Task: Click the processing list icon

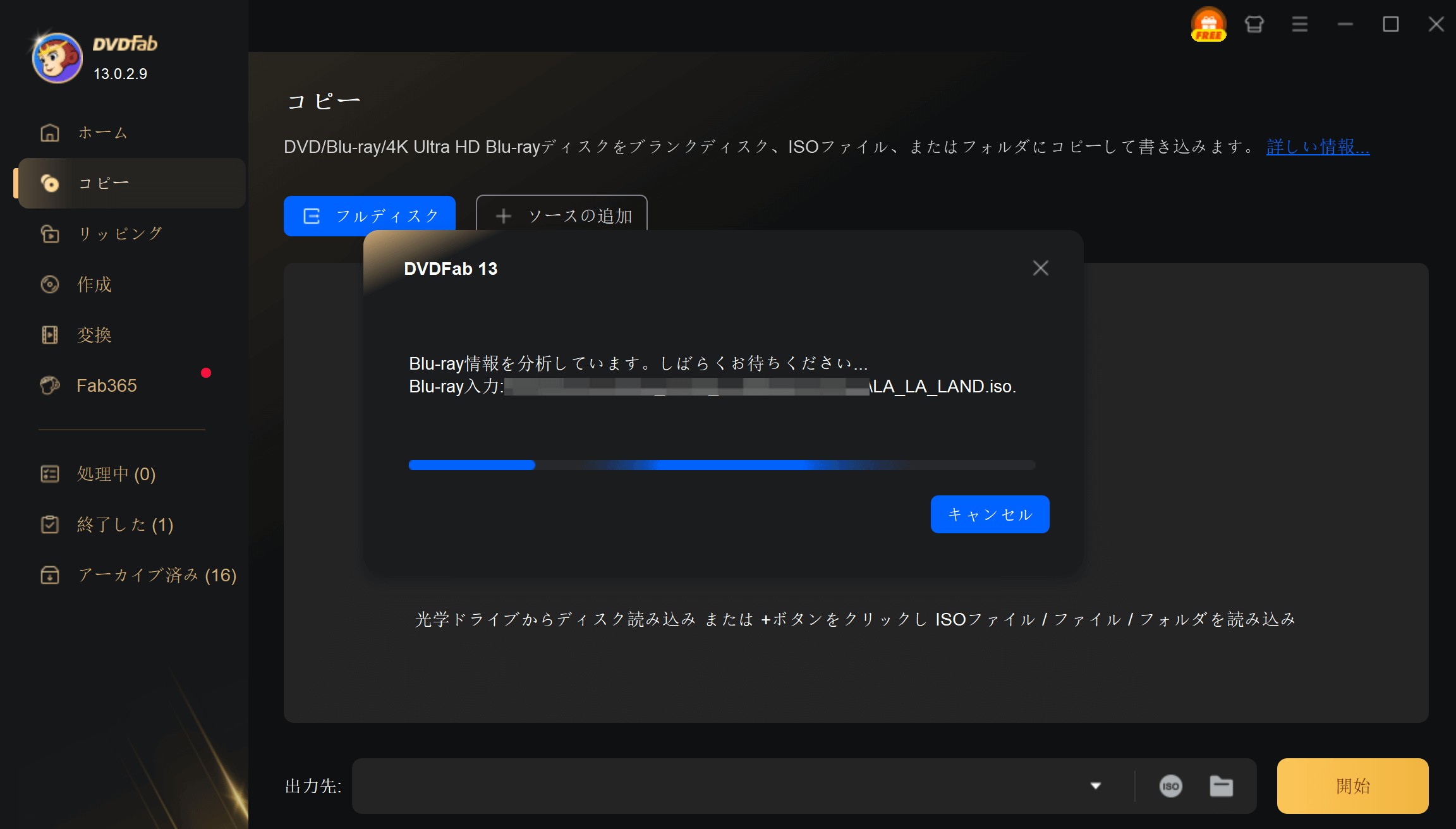Action: [50, 474]
